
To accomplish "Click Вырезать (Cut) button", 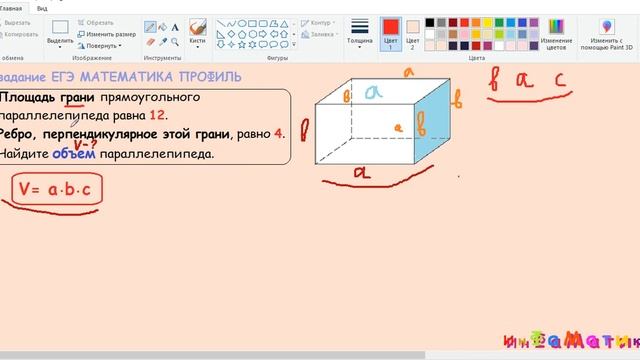I will point(16,23).
